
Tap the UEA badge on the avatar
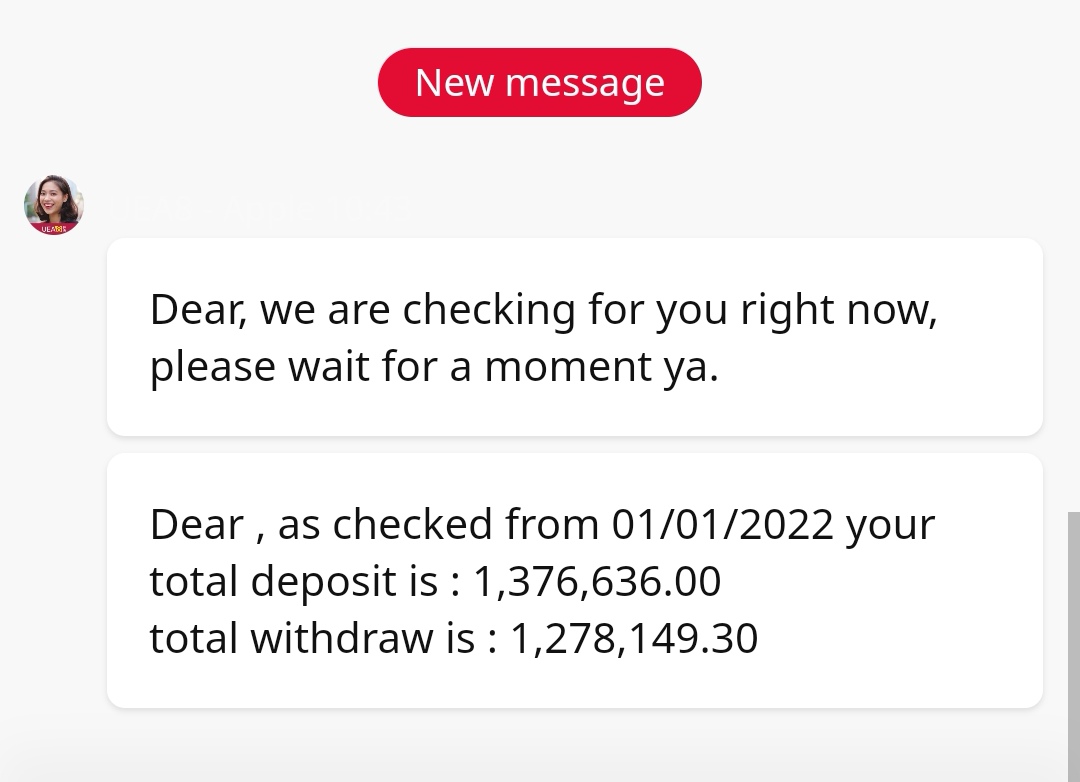click(54, 229)
